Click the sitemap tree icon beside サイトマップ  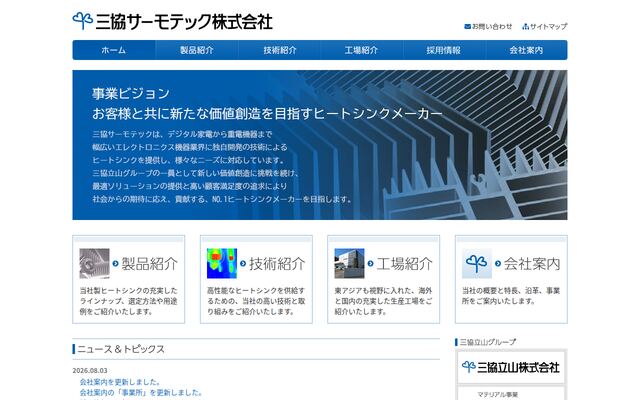coord(526,27)
